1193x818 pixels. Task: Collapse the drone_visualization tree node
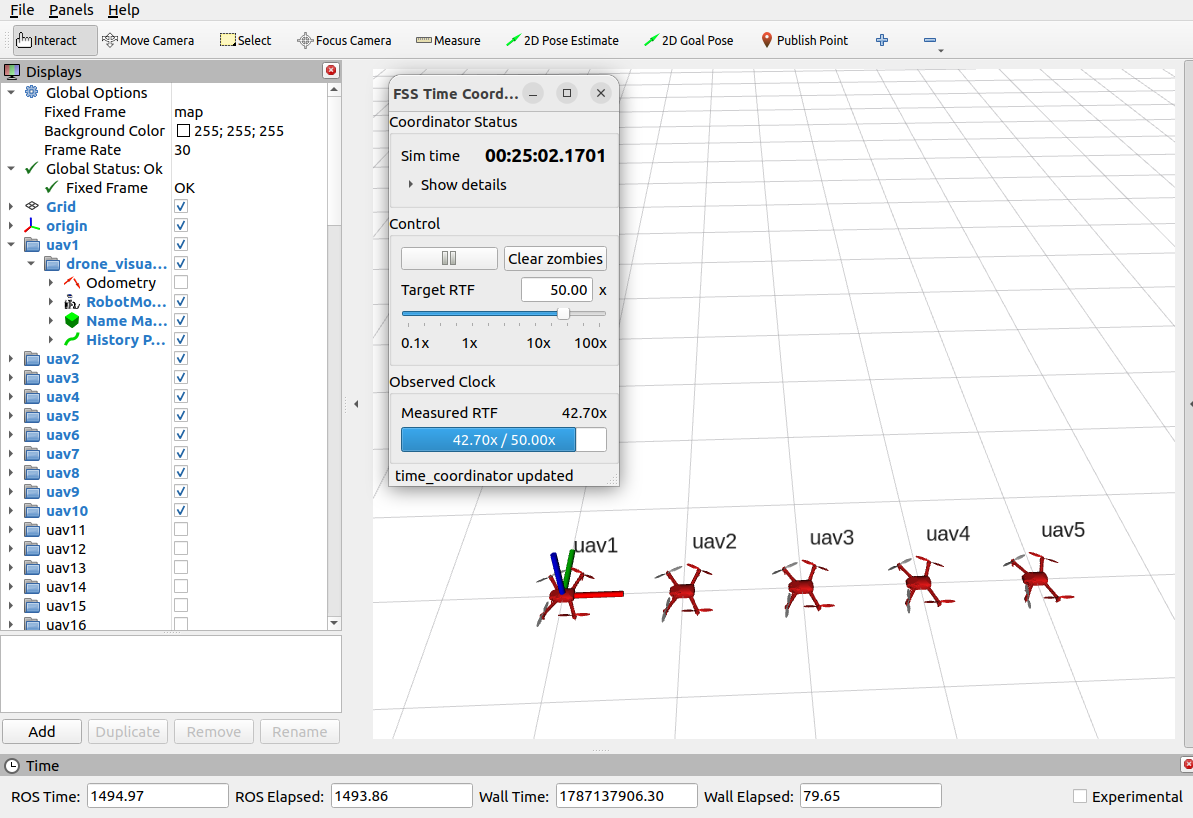(31, 263)
